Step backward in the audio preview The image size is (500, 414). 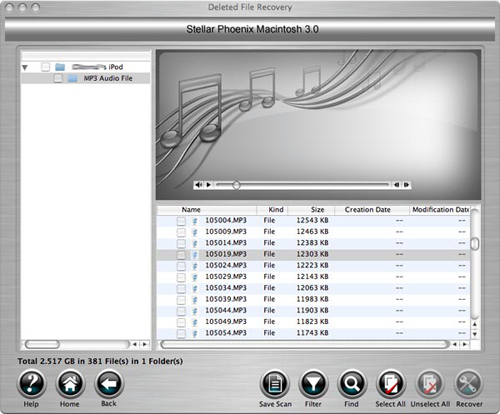coord(397,185)
